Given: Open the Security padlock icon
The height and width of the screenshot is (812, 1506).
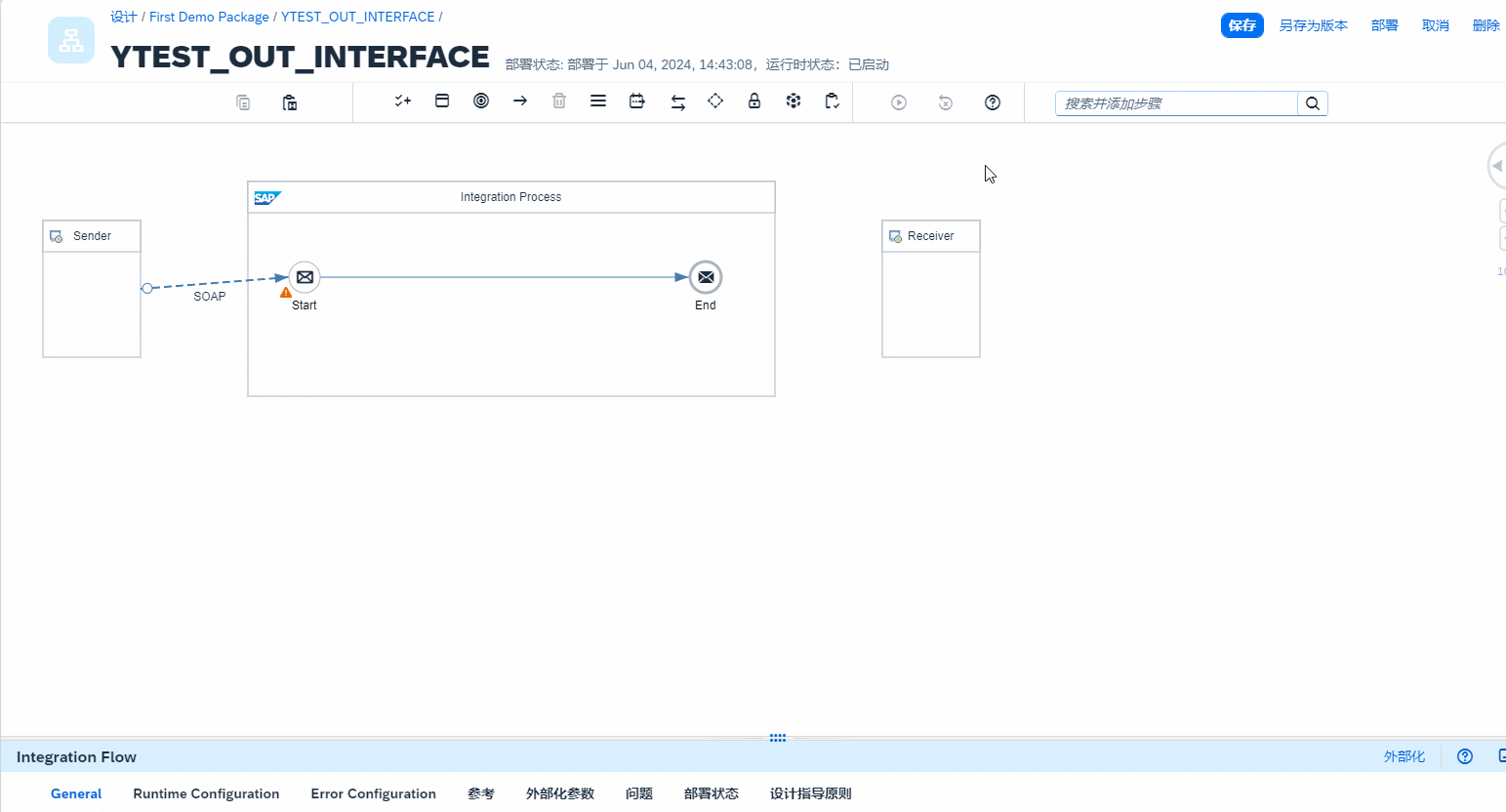Looking at the screenshot, I should [754, 101].
